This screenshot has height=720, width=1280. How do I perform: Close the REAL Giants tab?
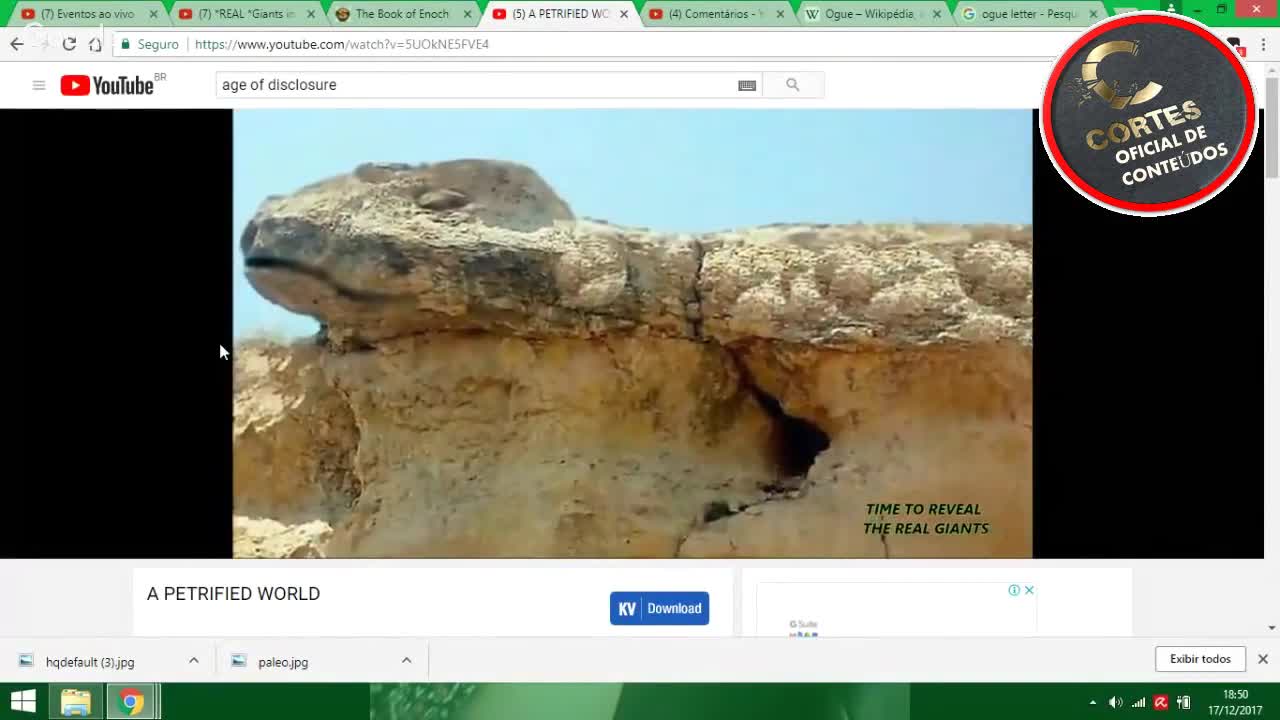coord(310,14)
